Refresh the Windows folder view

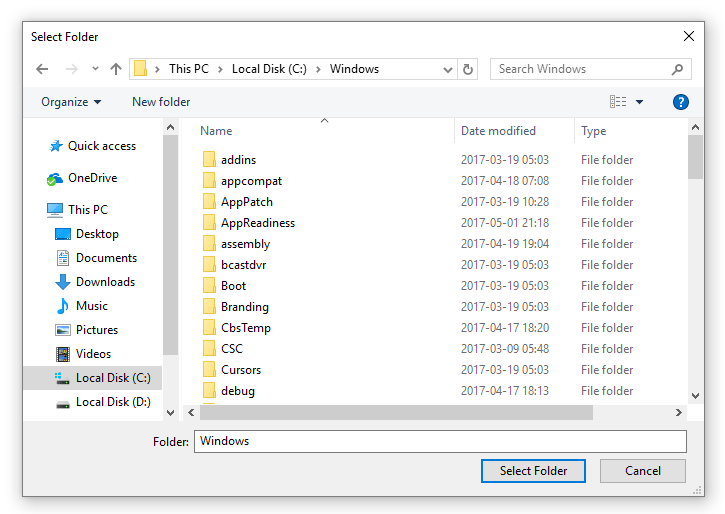[x=468, y=69]
